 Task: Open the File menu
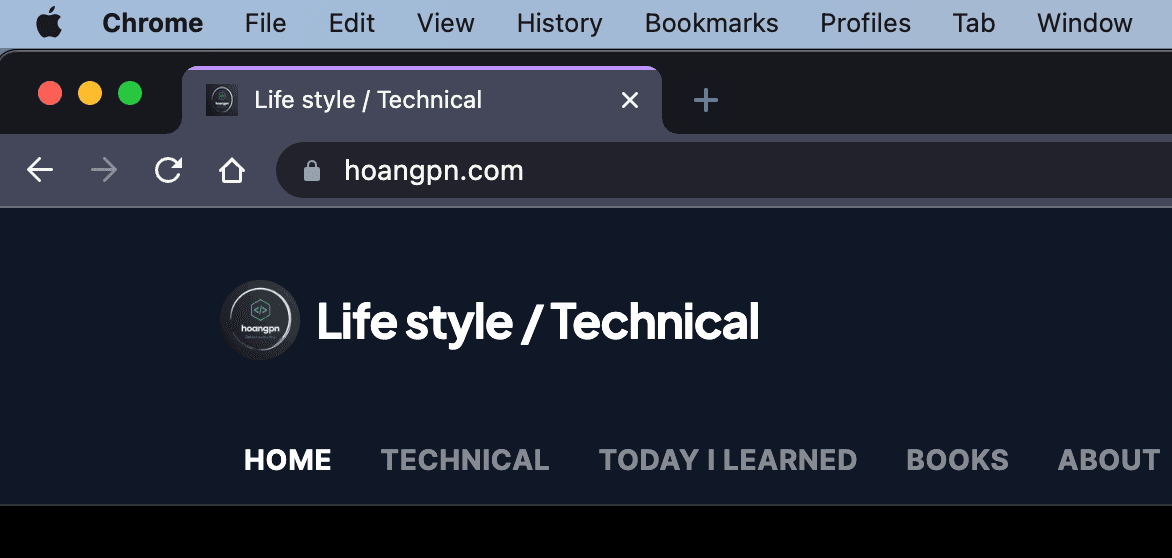(265, 23)
